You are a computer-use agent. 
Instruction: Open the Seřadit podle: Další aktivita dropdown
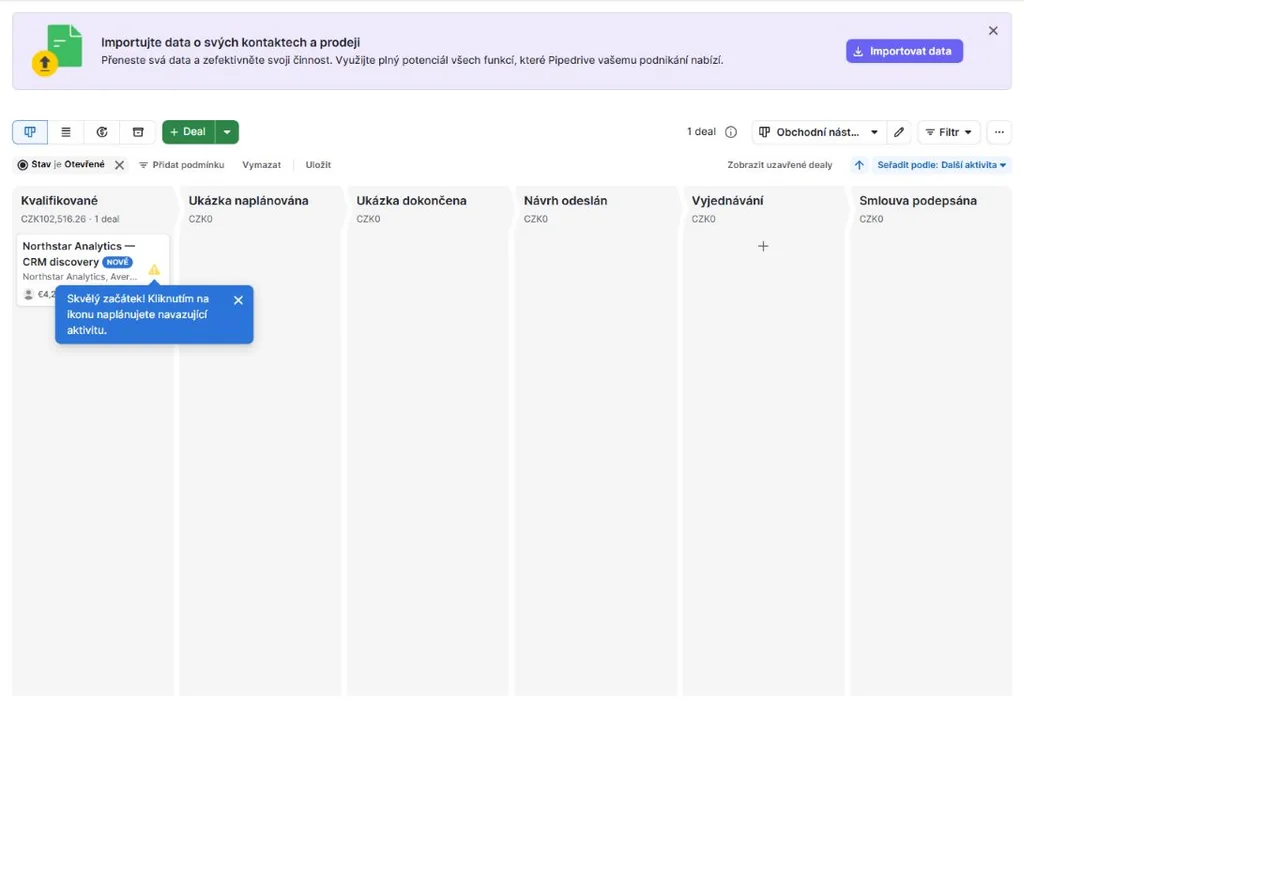tap(942, 165)
